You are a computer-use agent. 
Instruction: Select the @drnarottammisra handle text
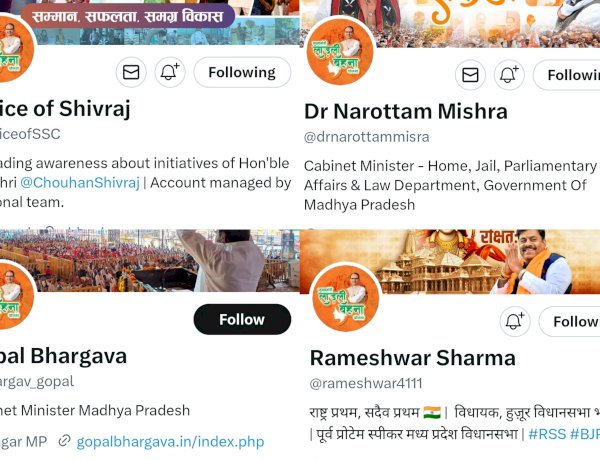(367, 137)
